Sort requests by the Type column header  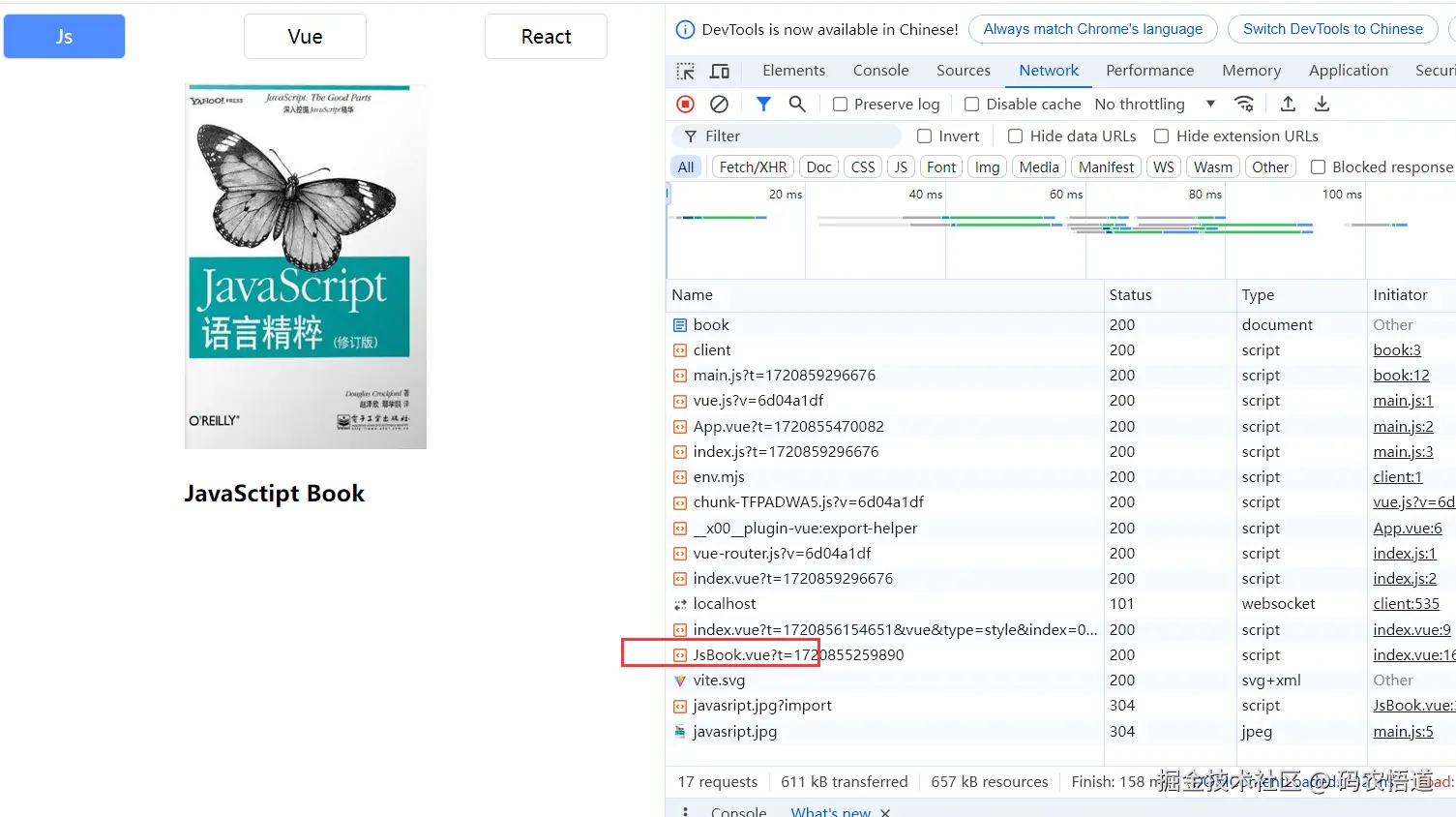(1302, 295)
